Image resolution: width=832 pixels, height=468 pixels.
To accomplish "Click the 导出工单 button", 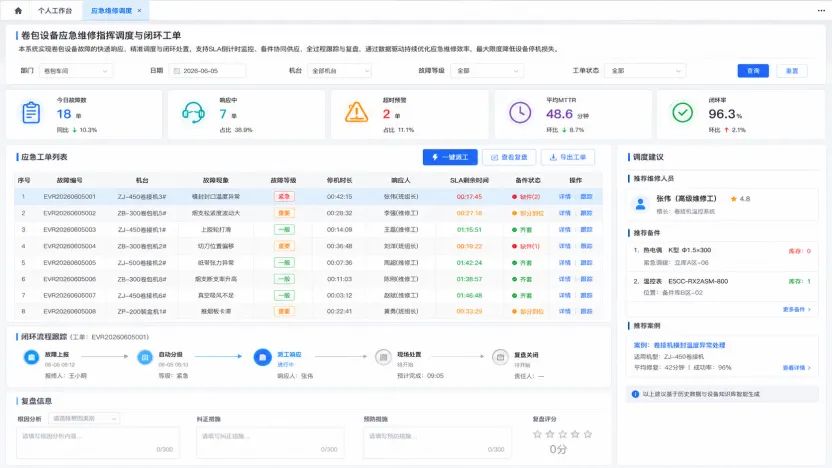I will tap(568, 157).
